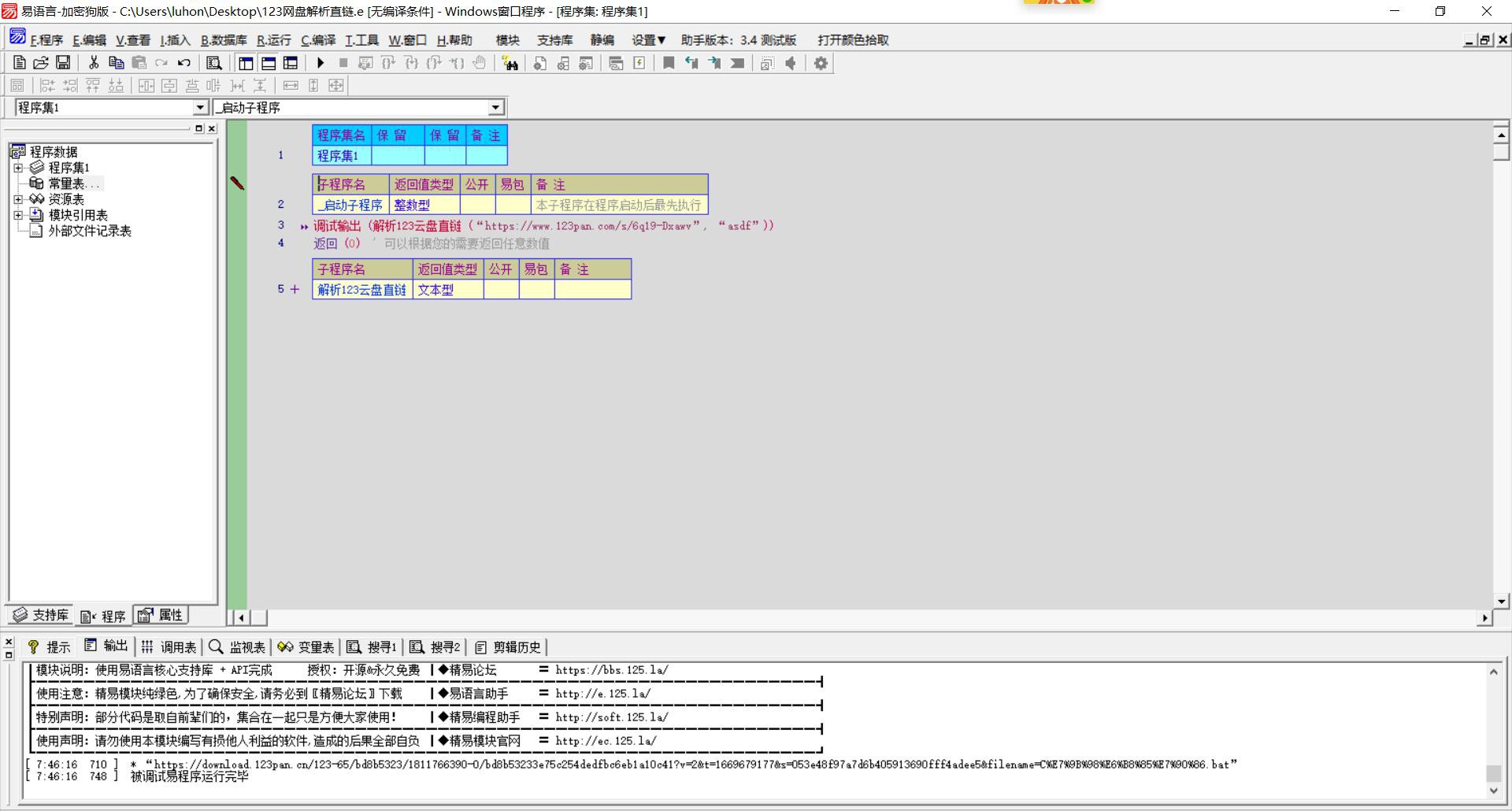Viewport: 1512px width, 811px height.
Task: Expand the 解析123云盘直链 subroutine plus sign
Action: point(295,289)
